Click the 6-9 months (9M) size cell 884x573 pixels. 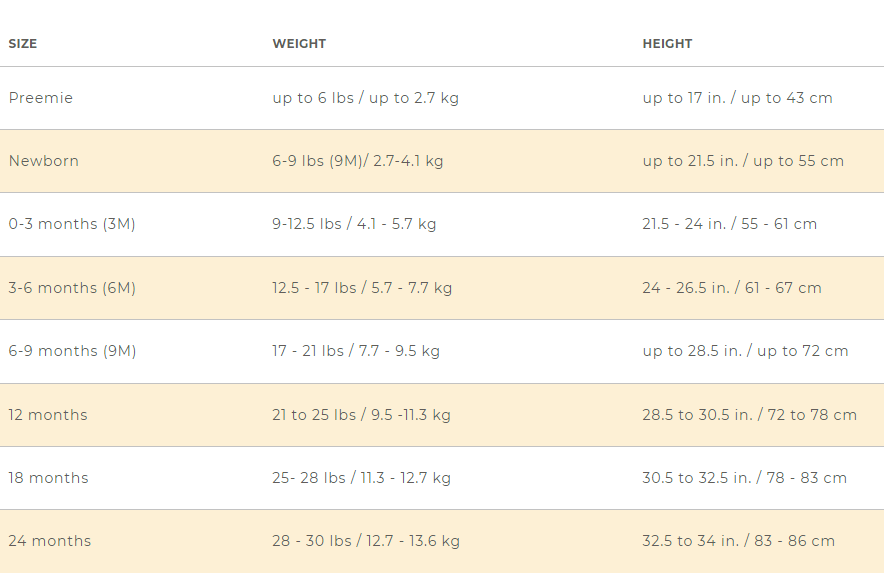pos(72,351)
